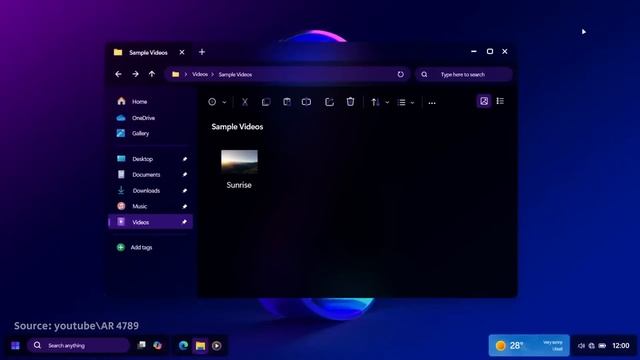Open Desktop in the sidebar
Screen dimensions: 640x360
[x=150, y=159]
